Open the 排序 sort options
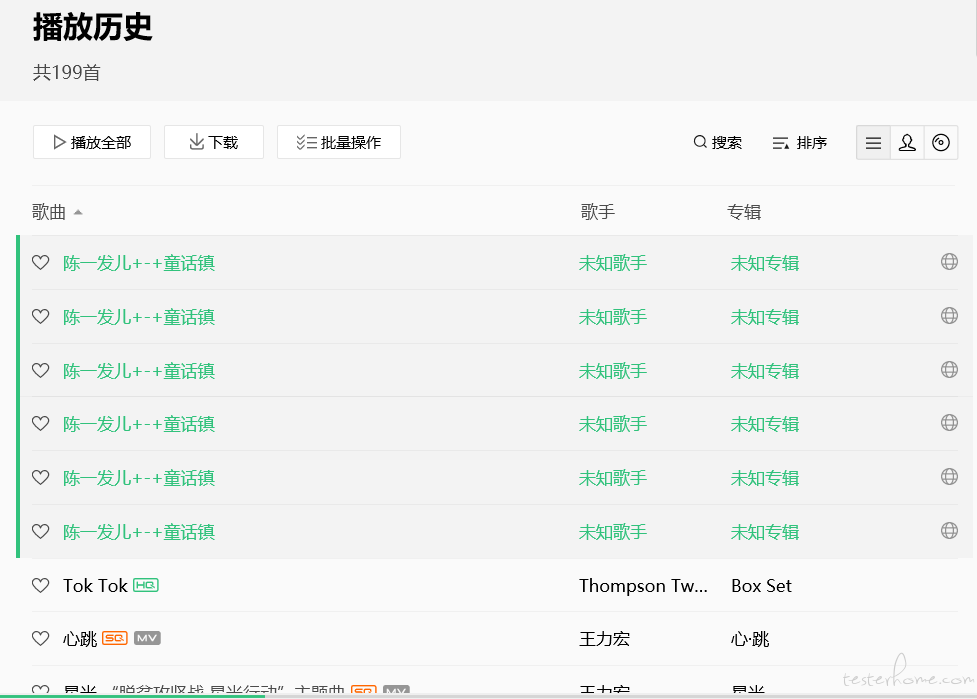 click(800, 143)
